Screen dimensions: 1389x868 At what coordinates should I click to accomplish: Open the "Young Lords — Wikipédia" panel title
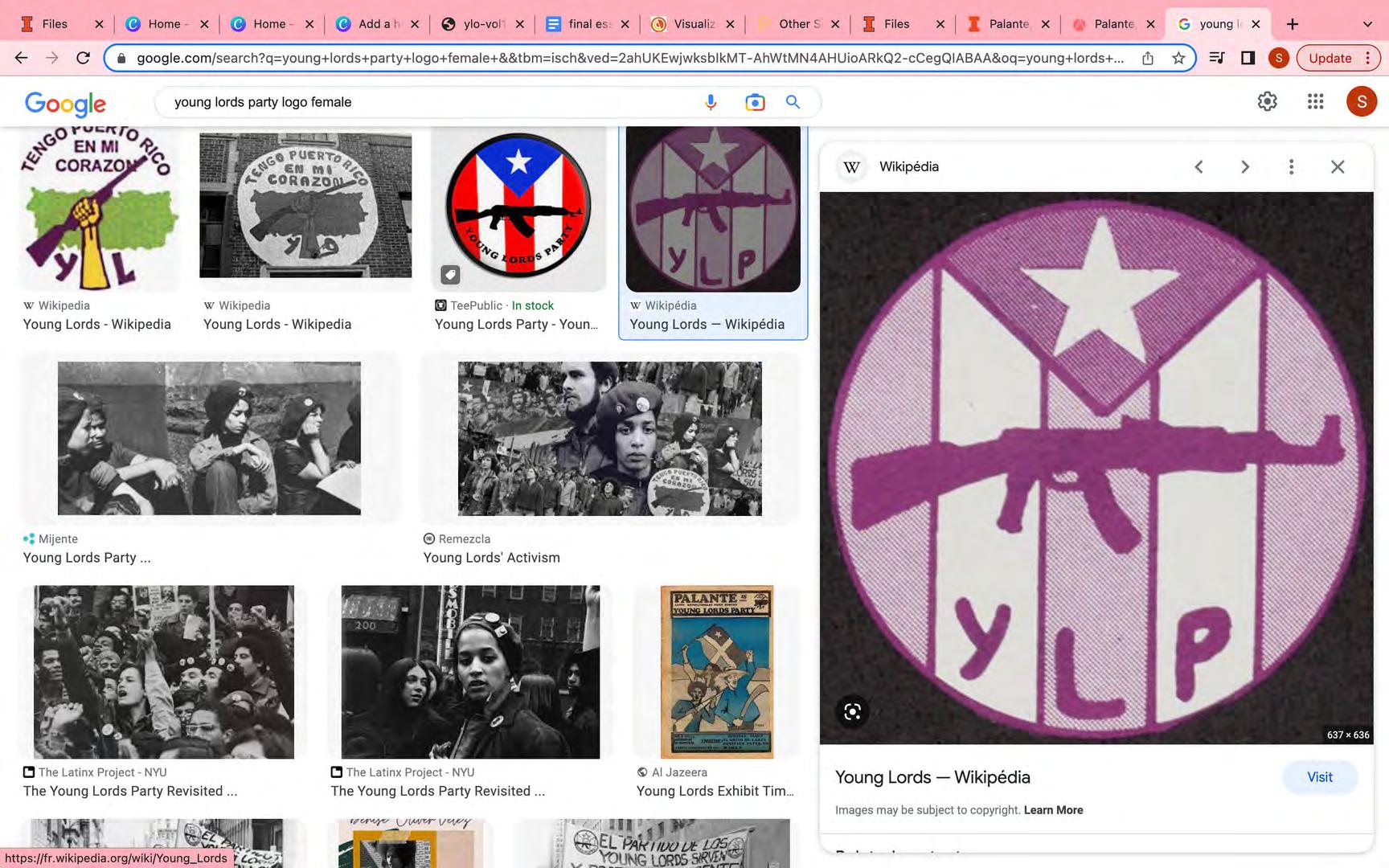point(932,777)
